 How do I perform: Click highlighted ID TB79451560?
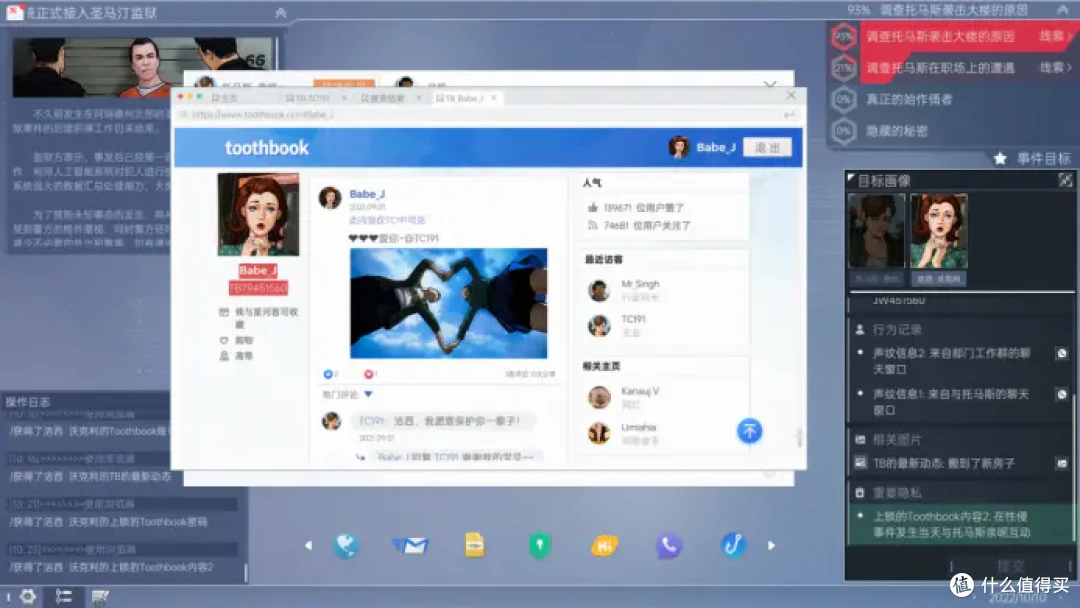click(258, 288)
